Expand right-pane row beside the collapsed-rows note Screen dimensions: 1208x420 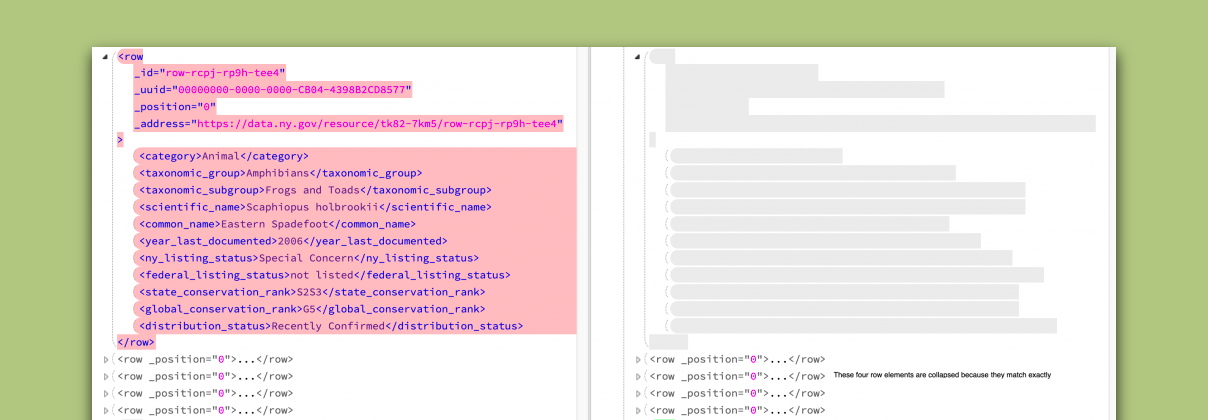point(638,377)
